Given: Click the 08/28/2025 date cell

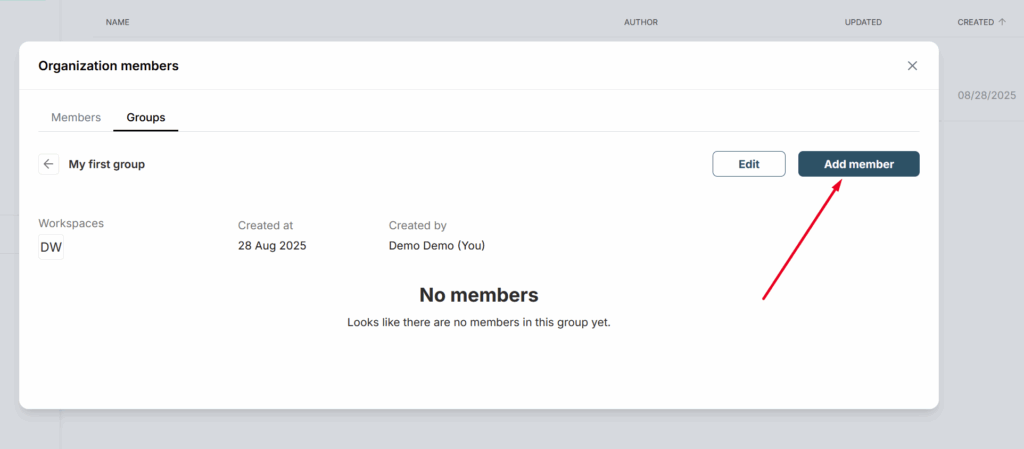Looking at the screenshot, I should (x=987, y=95).
